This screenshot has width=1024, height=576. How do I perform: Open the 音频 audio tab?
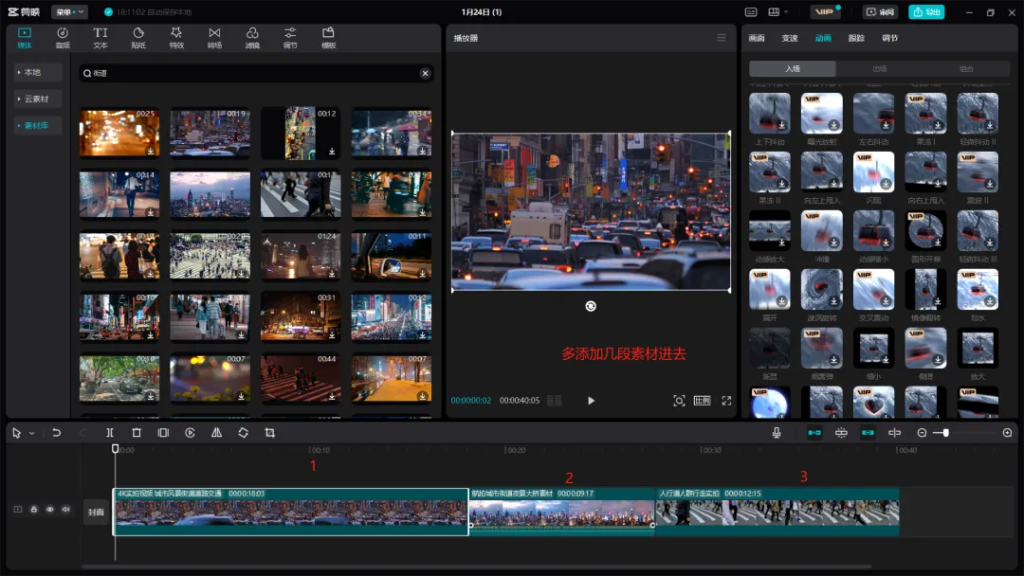point(62,38)
